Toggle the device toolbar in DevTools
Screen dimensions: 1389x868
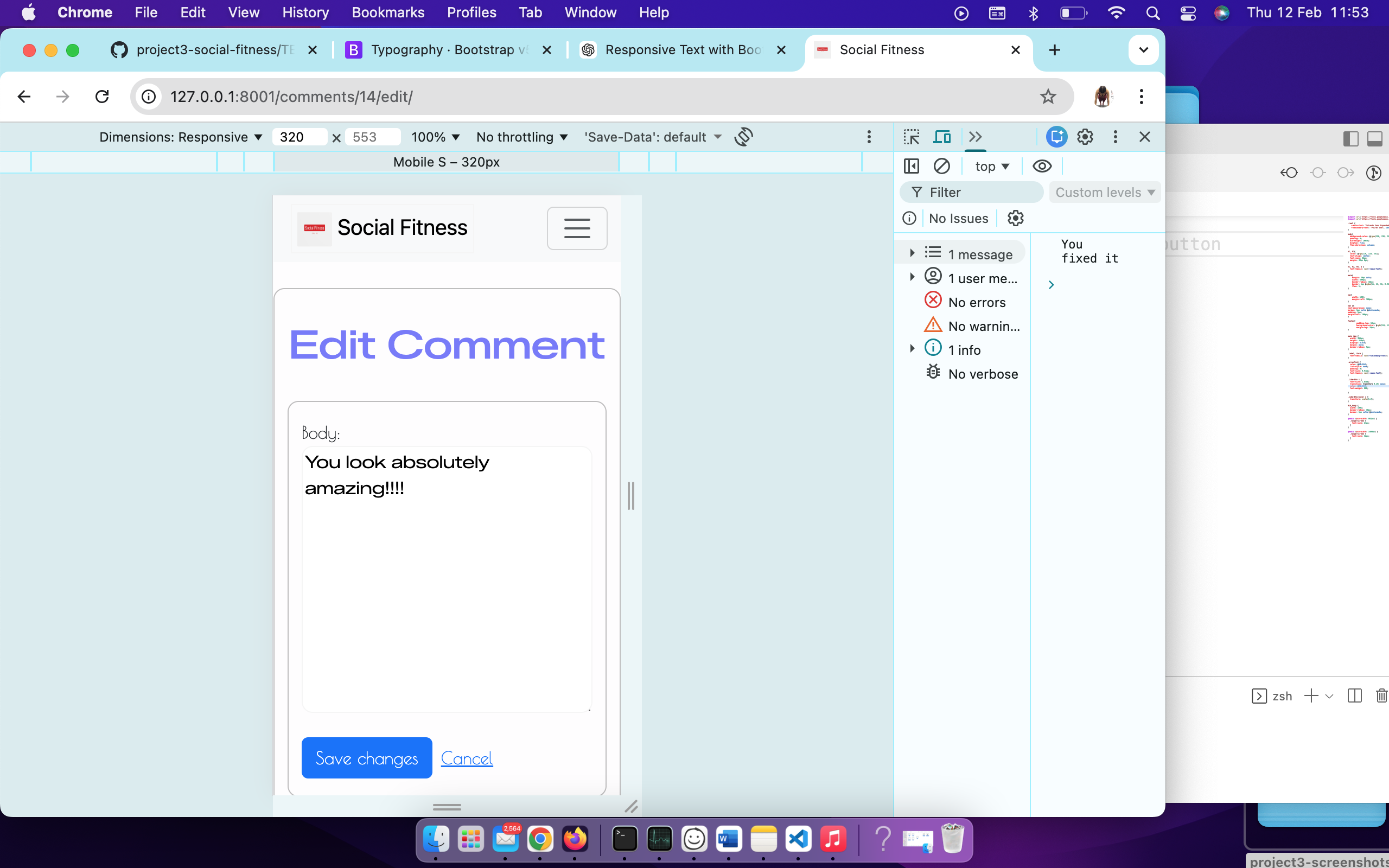tap(942, 137)
